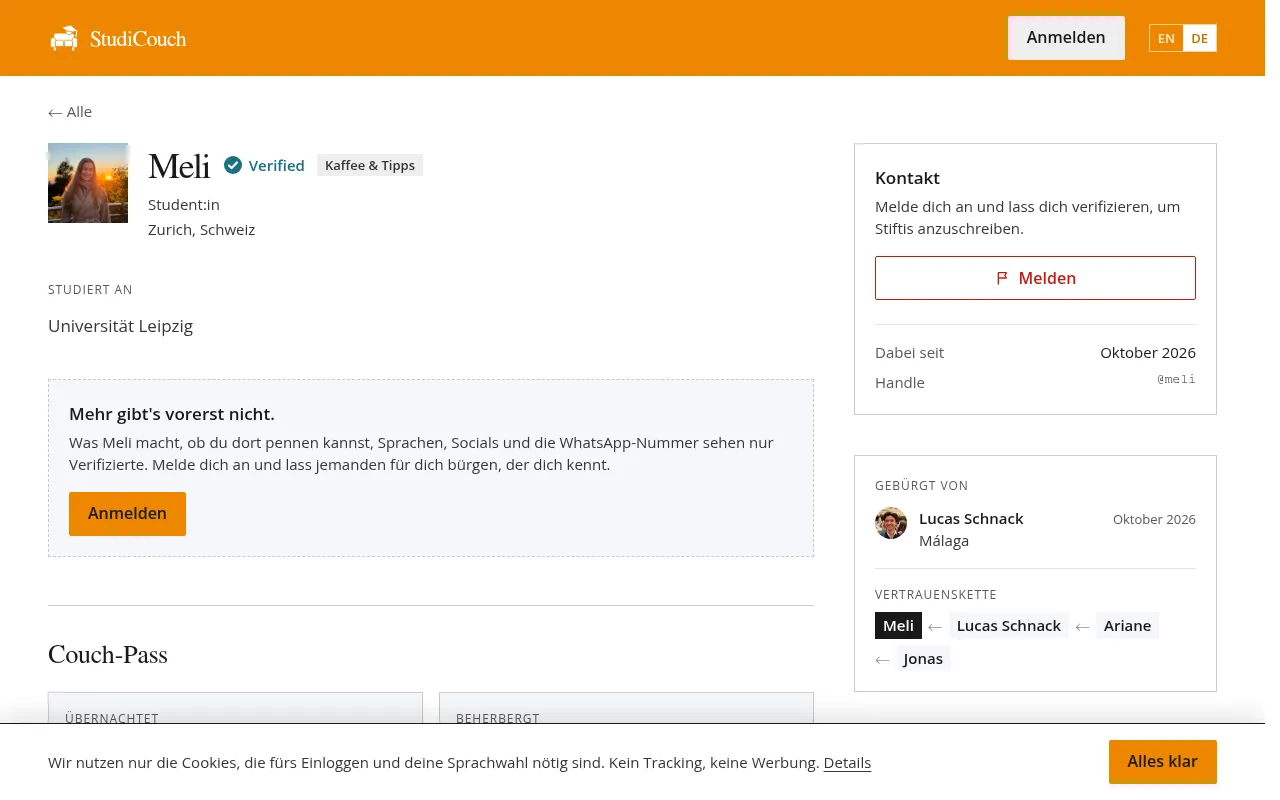Open Lucas Schnack guarantor name
Screen dimensions: 1280x800
click(x=971, y=518)
